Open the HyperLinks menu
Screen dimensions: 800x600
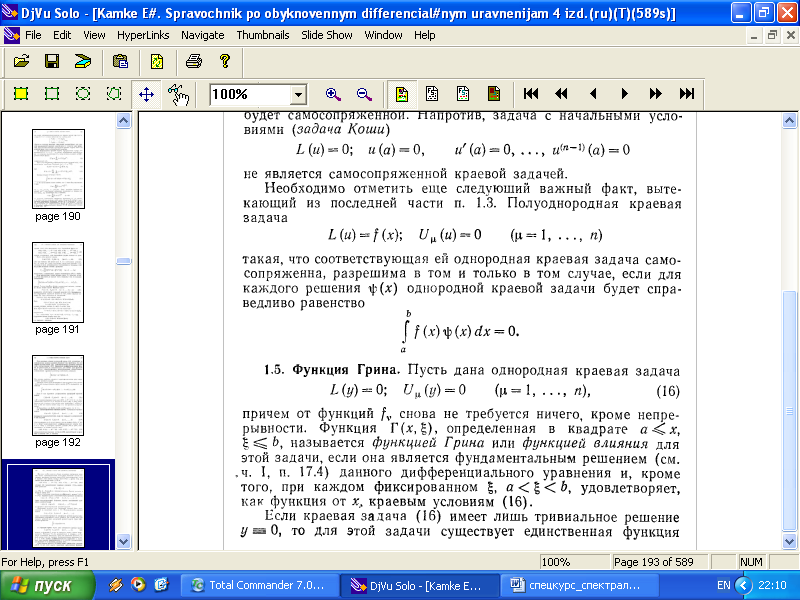[143, 35]
